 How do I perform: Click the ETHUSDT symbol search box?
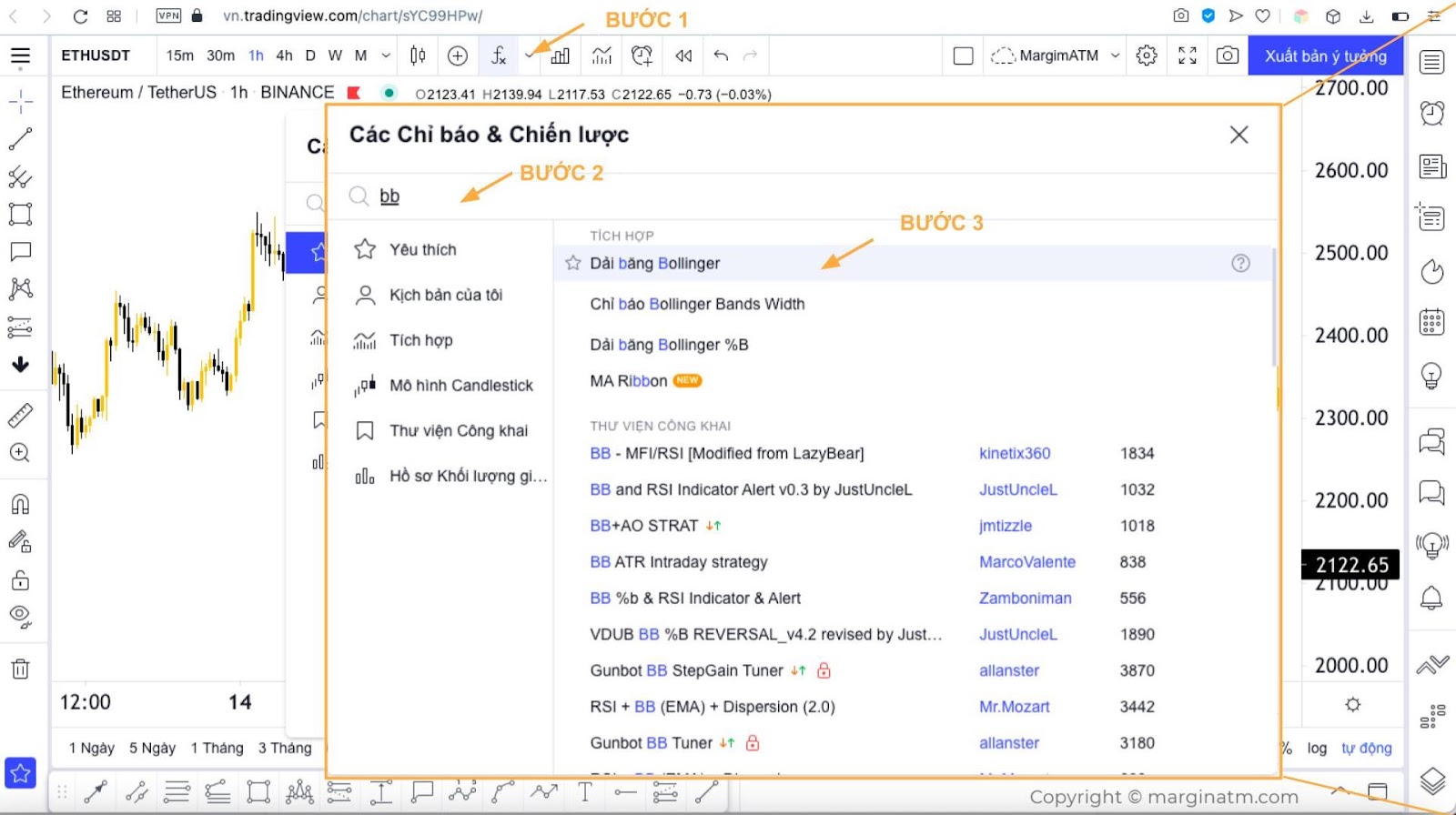click(x=96, y=55)
